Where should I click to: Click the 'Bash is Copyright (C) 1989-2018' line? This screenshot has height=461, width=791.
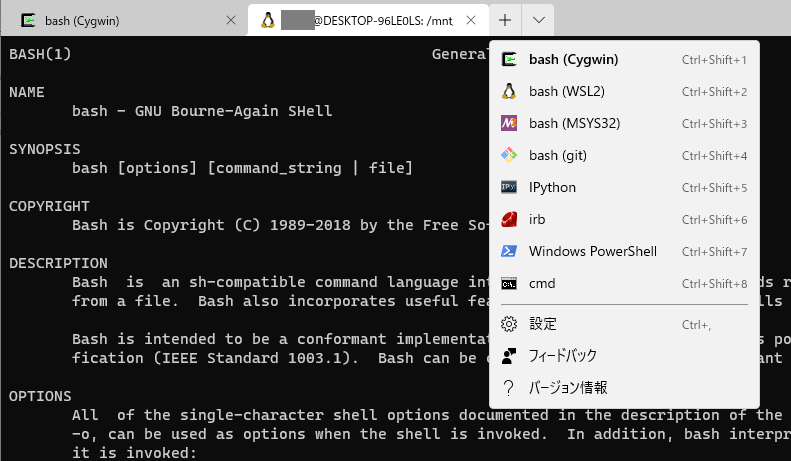[280, 225]
